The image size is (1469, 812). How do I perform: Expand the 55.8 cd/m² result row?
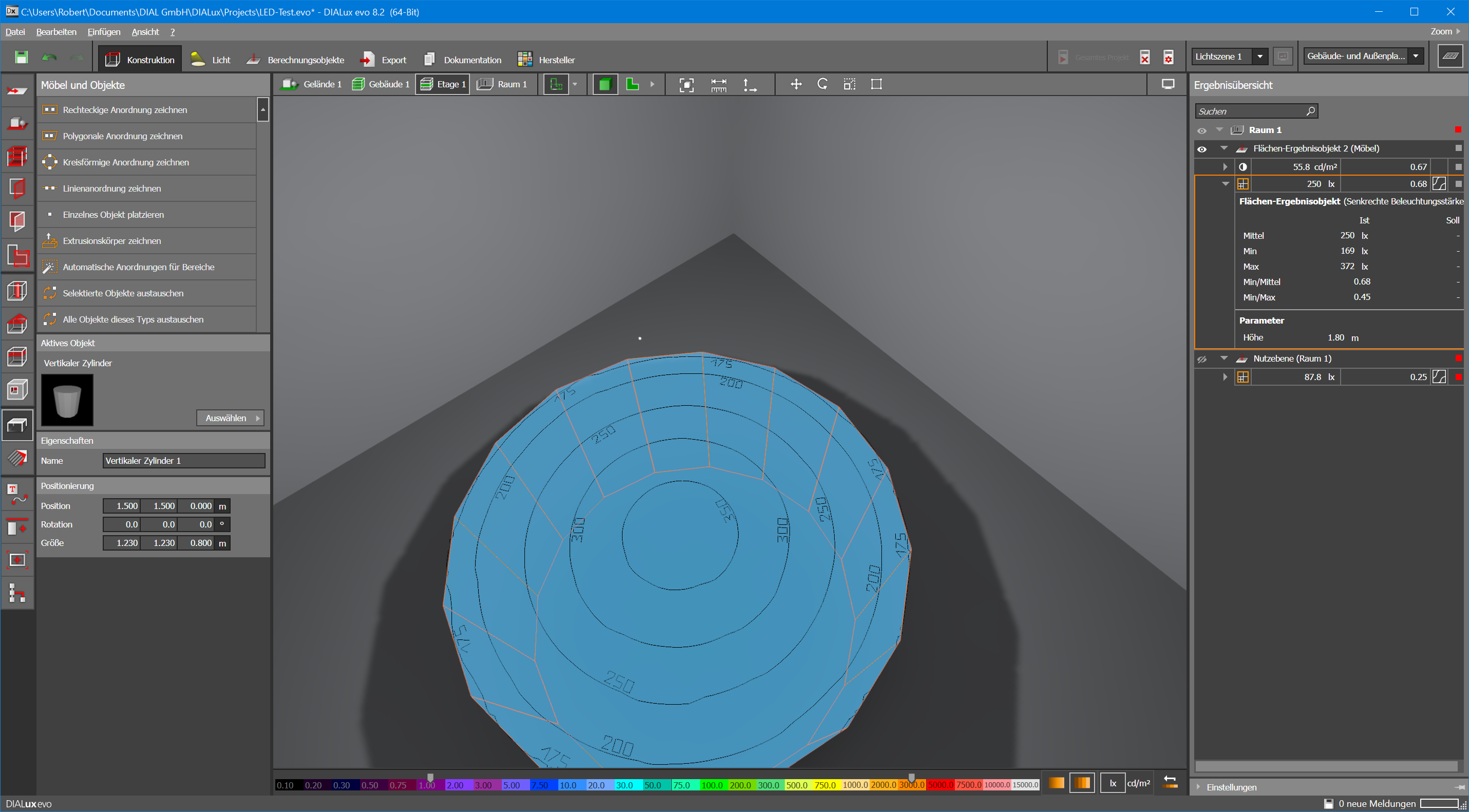pos(1225,167)
